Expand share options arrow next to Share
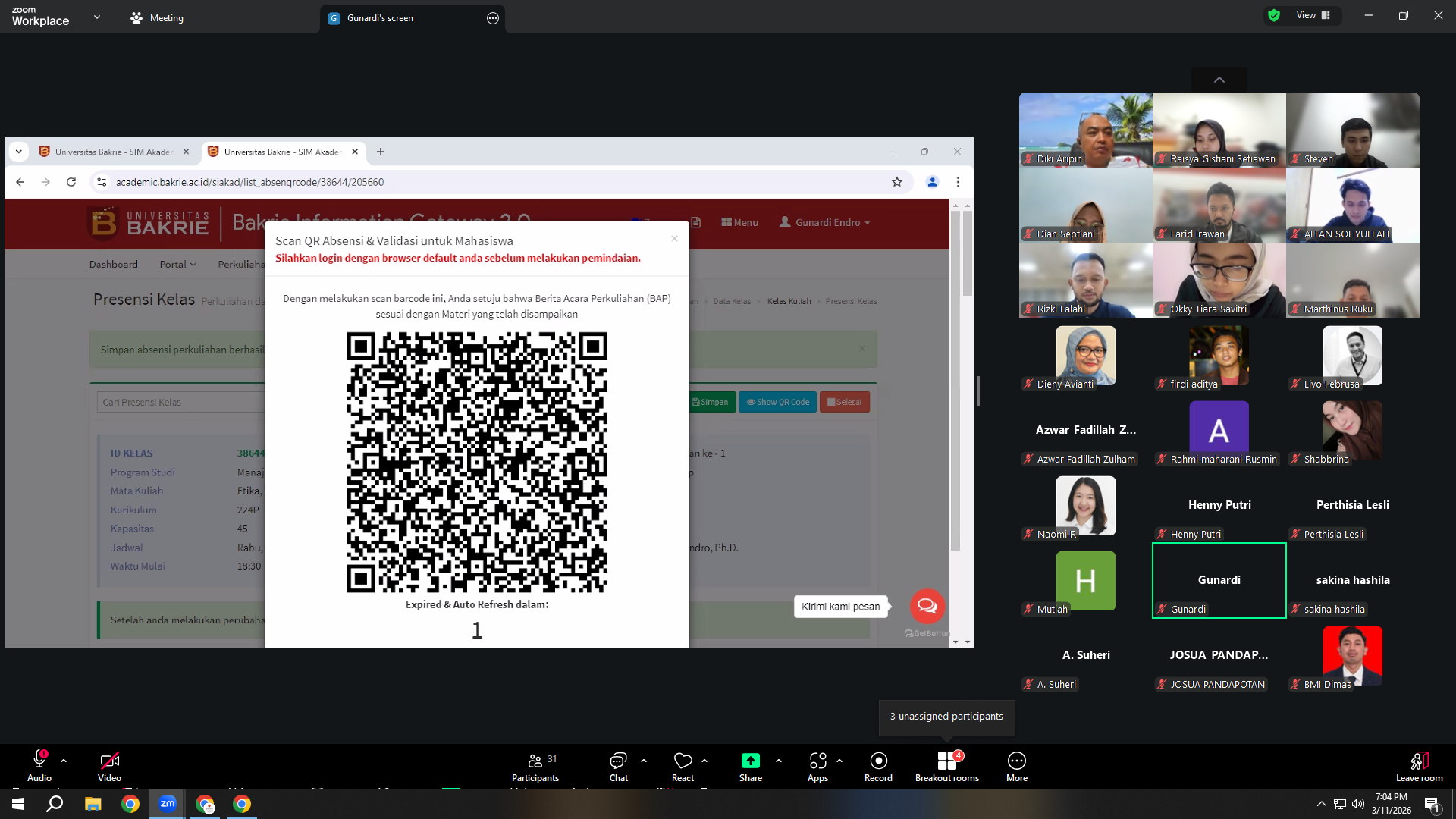This screenshot has height=819, width=1456. tap(779, 760)
